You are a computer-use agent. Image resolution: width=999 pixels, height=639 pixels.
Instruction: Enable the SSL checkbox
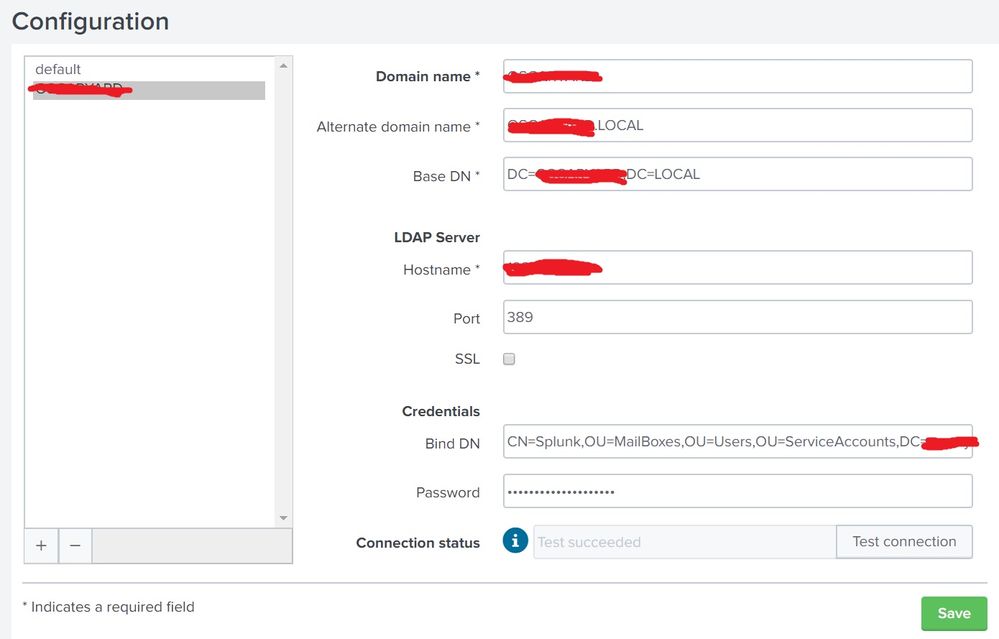(x=509, y=359)
